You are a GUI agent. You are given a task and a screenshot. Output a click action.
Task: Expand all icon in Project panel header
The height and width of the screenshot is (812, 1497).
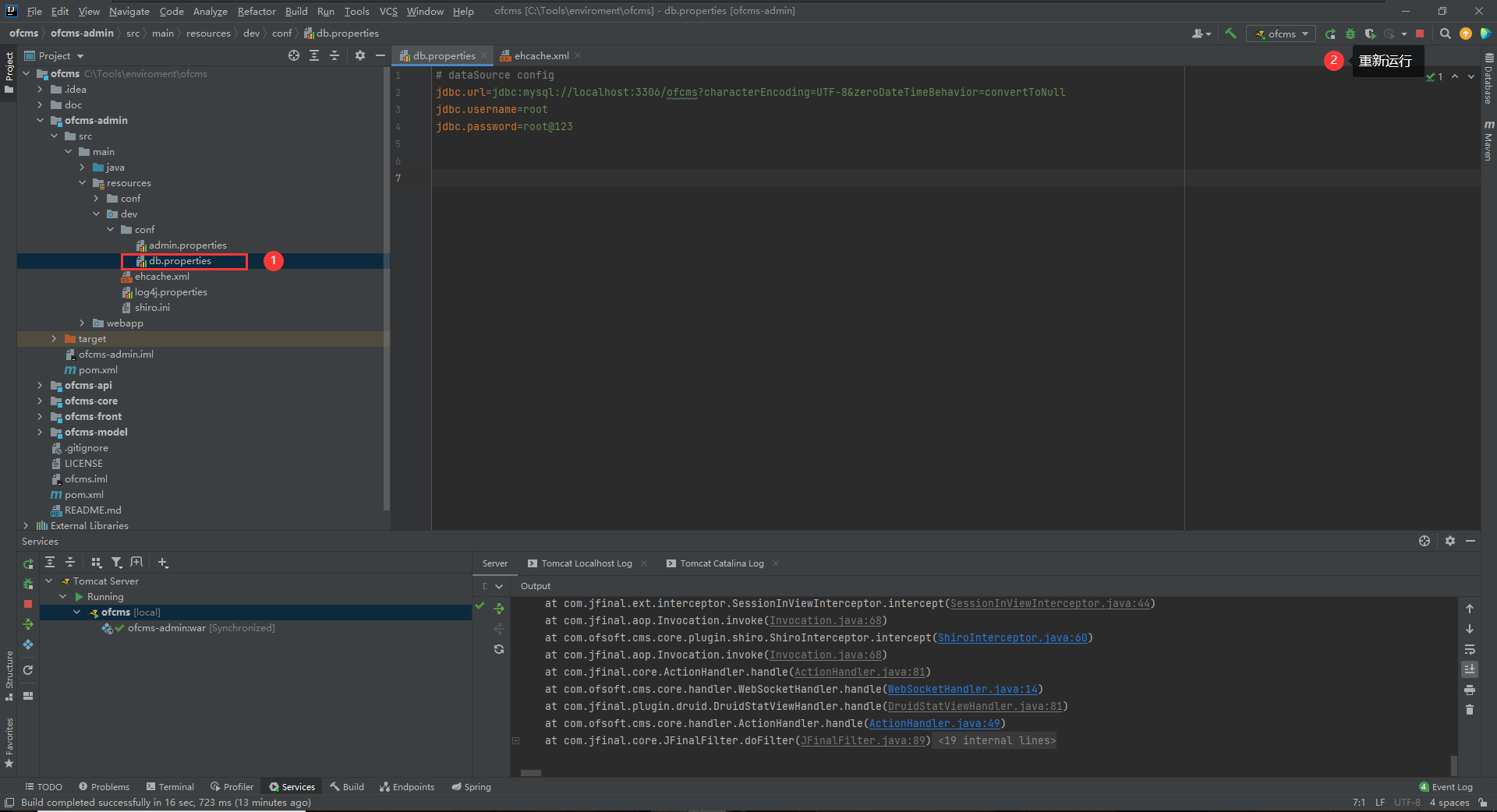(x=314, y=55)
